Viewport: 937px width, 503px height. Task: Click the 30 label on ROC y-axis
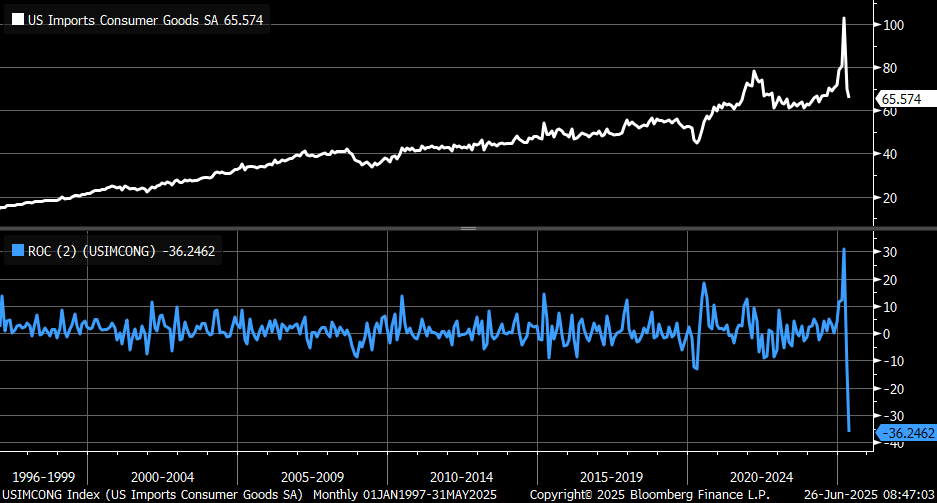(890, 252)
